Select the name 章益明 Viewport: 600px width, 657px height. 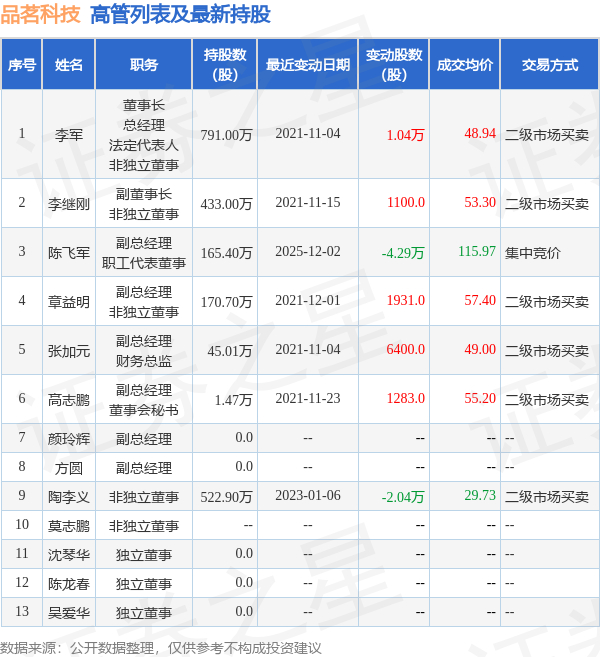pyautogui.click(x=69, y=302)
